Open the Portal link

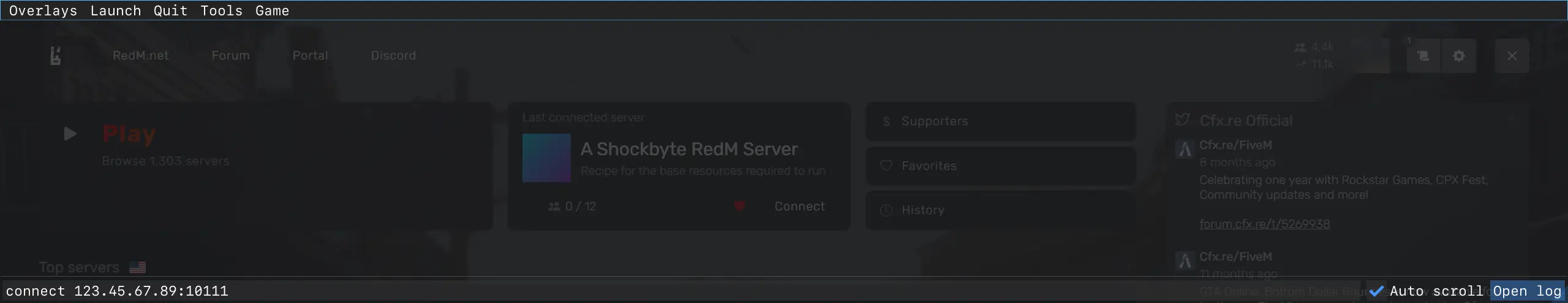coord(310,55)
